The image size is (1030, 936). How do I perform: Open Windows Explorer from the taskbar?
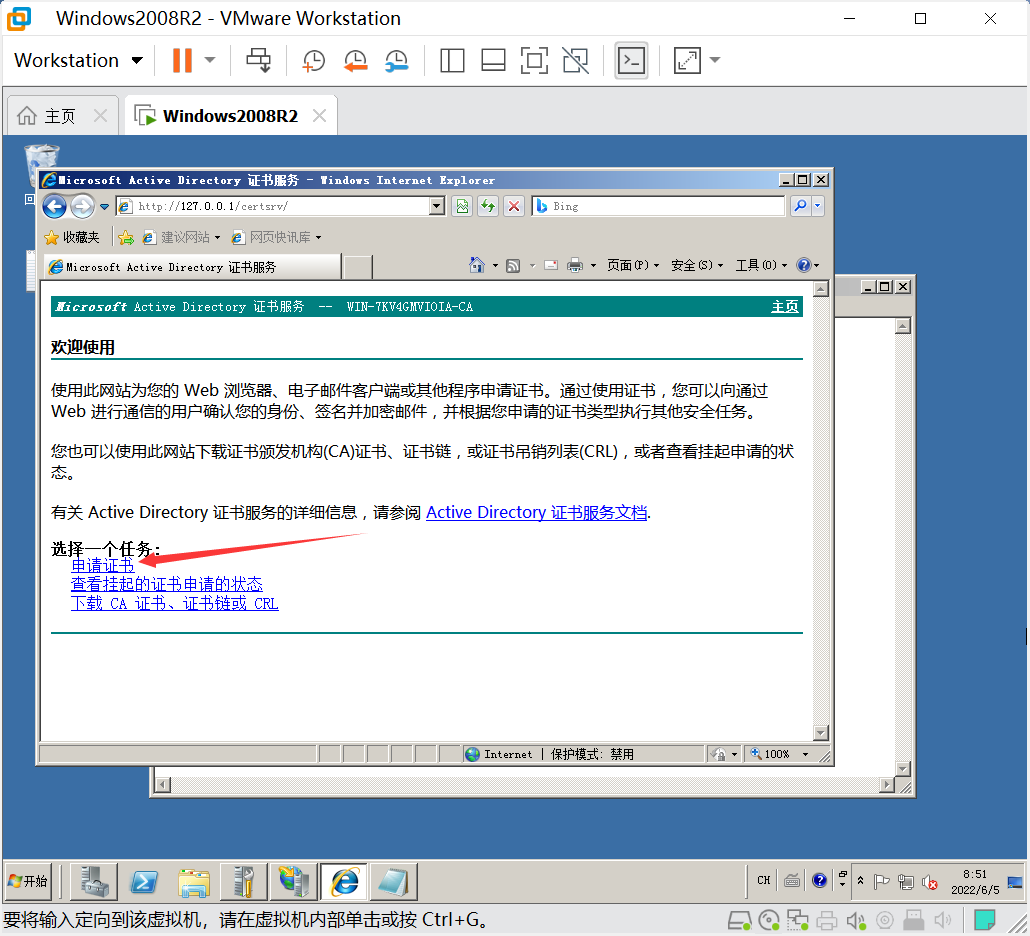pyautogui.click(x=193, y=881)
